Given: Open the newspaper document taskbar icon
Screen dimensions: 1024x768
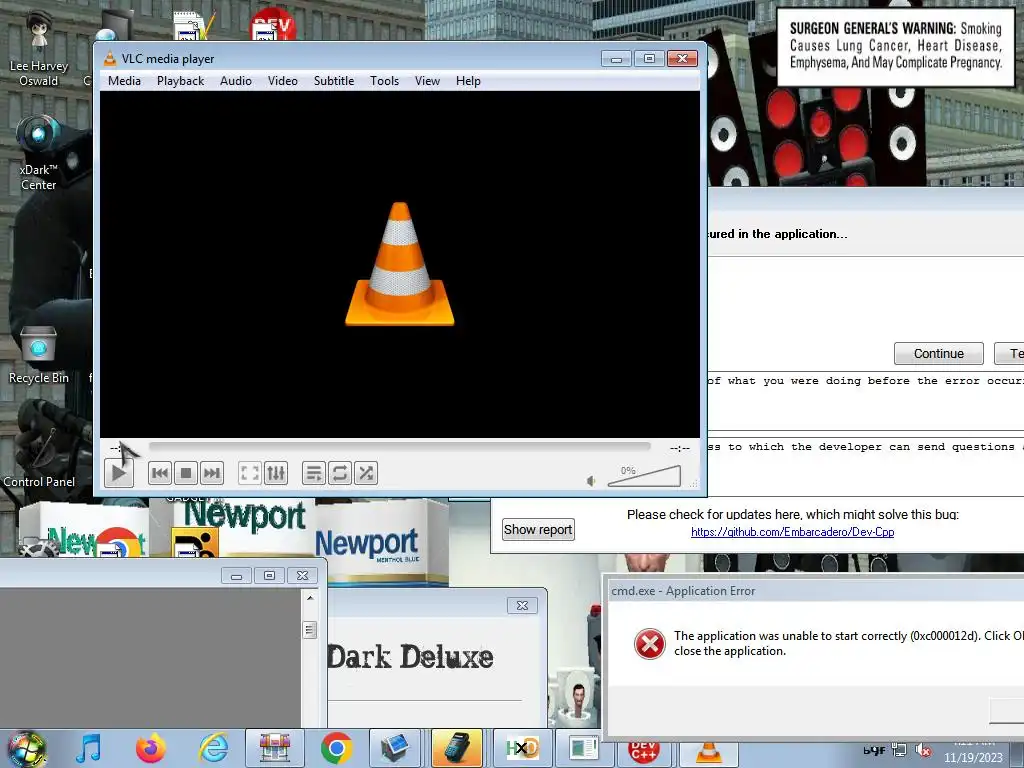Looking at the screenshot, I should point(583,748).
